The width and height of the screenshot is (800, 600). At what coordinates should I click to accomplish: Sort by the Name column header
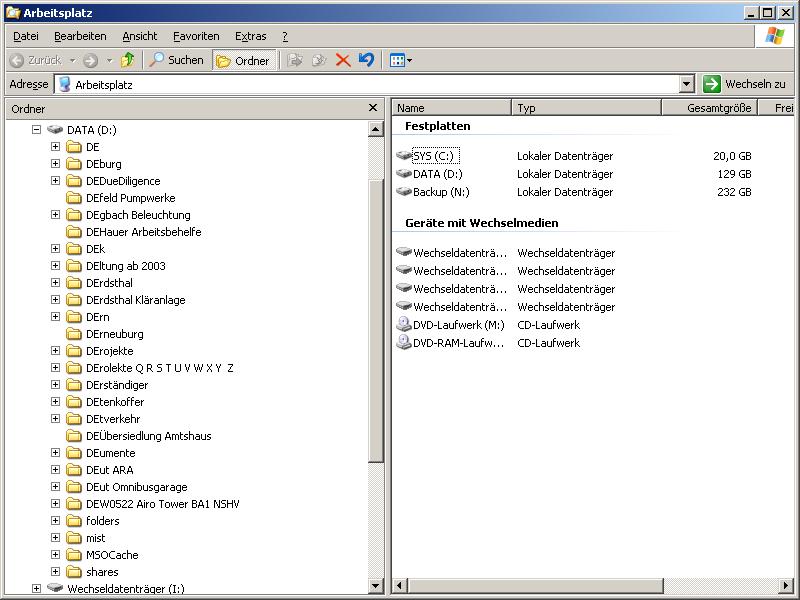(x=452, y=108)
